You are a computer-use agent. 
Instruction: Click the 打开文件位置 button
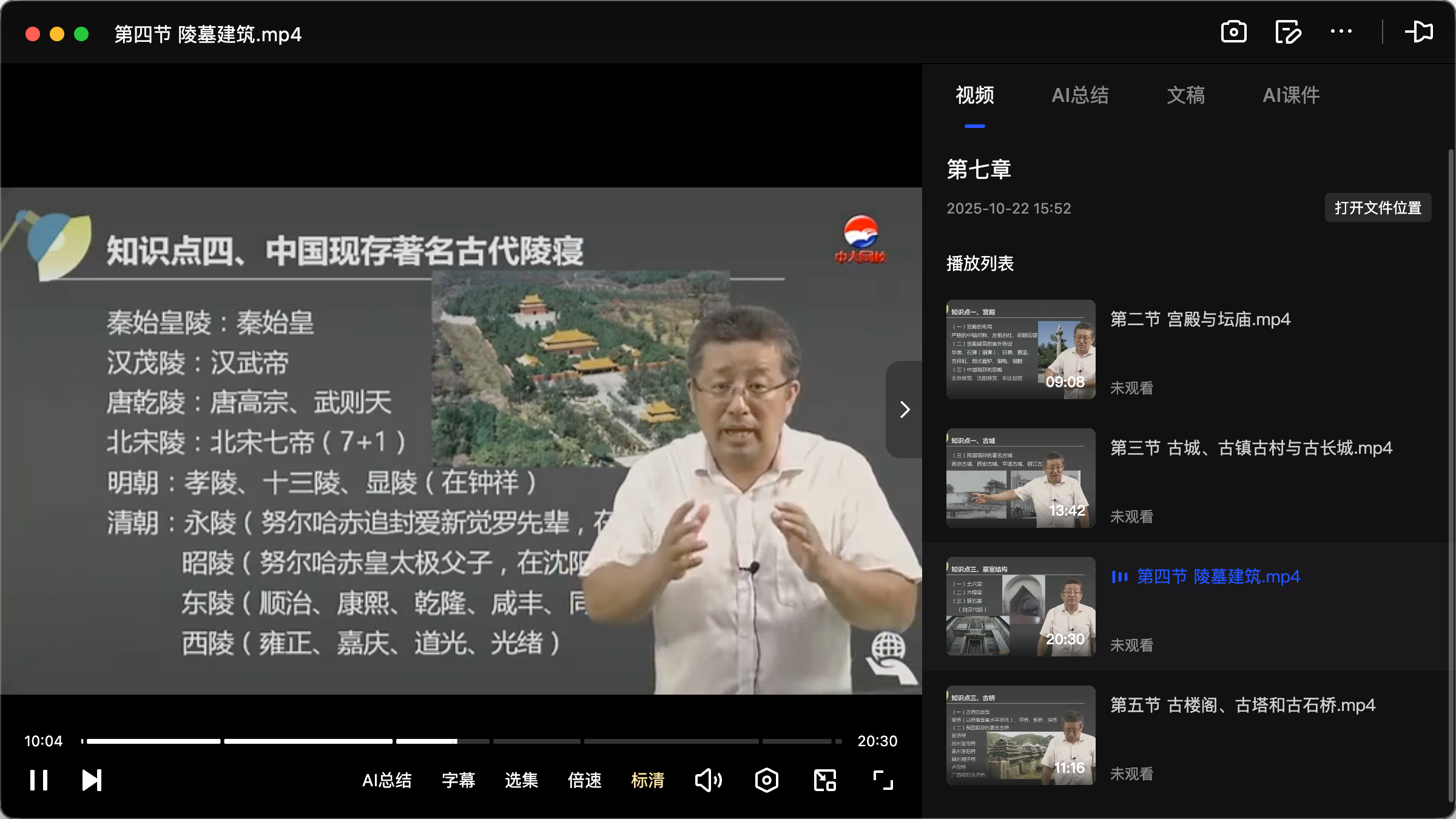pos(1378,207)
